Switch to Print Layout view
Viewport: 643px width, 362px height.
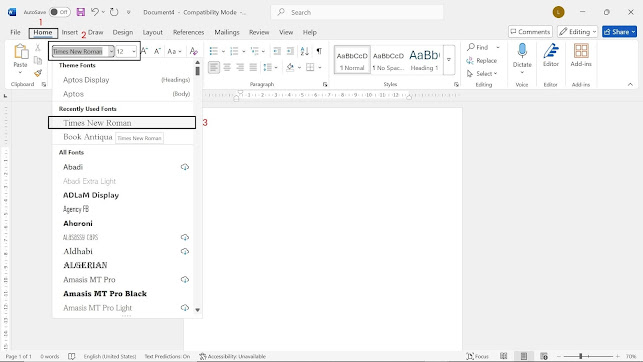tap(524, 356)
